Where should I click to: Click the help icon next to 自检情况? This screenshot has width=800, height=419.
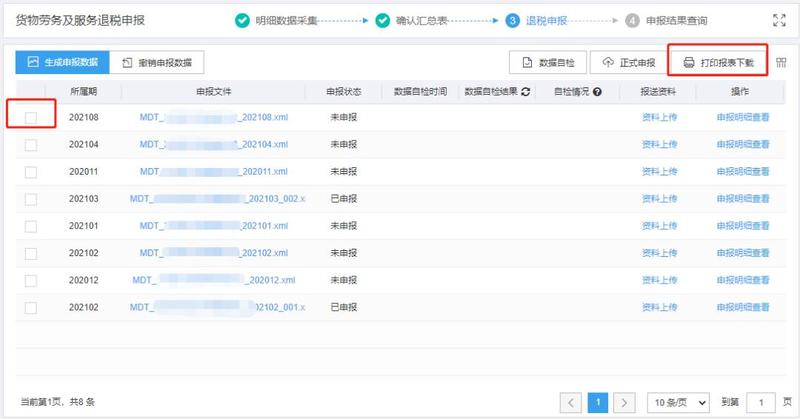[x=597, y=91]
